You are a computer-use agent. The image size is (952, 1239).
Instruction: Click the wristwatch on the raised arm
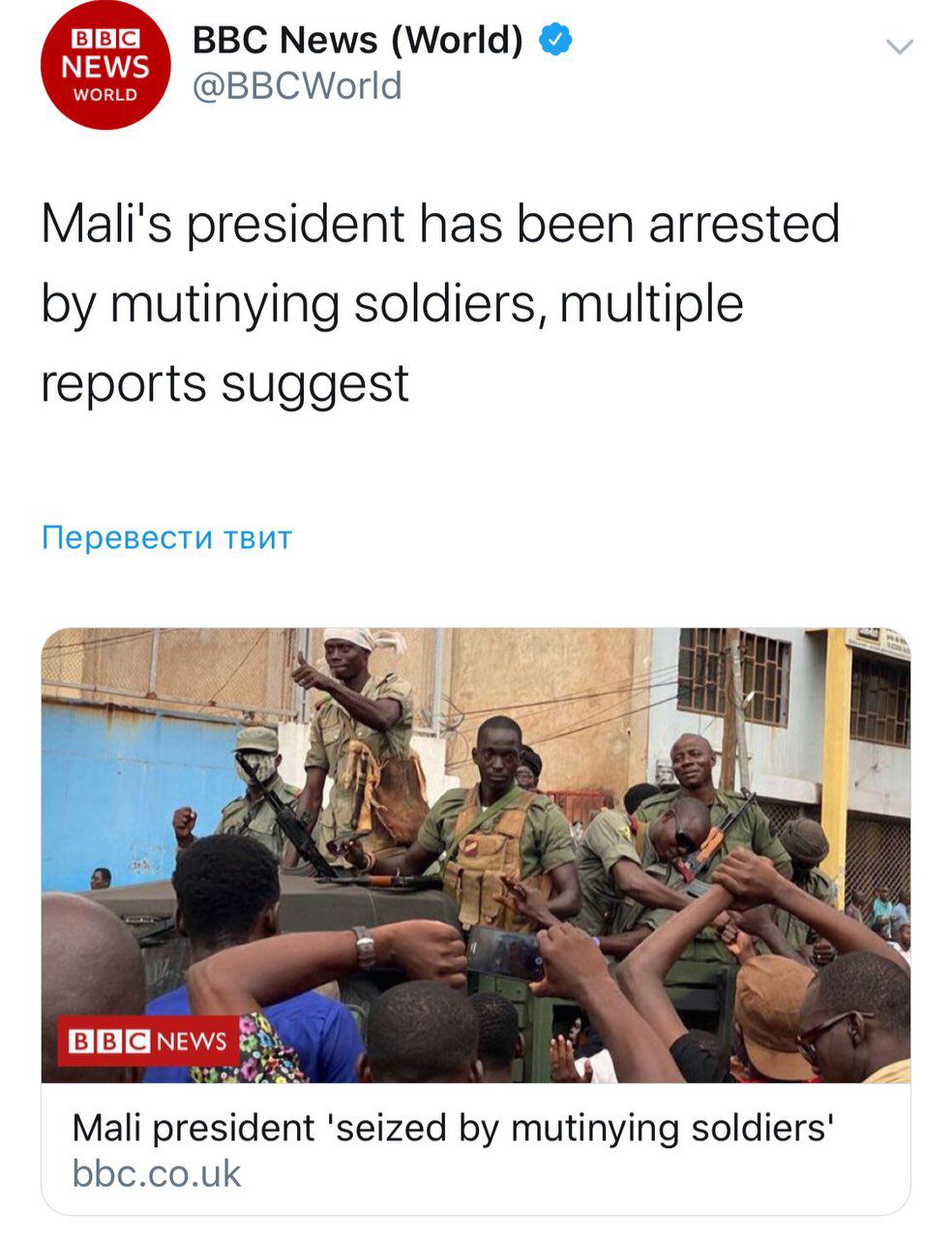pos(364,947)
